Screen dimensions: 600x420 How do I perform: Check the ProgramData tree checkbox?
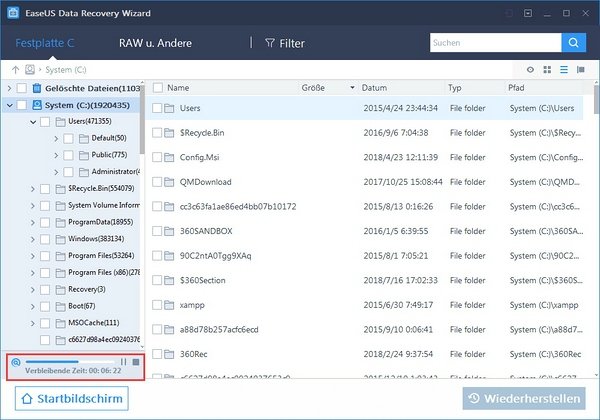tap(45, 222)
